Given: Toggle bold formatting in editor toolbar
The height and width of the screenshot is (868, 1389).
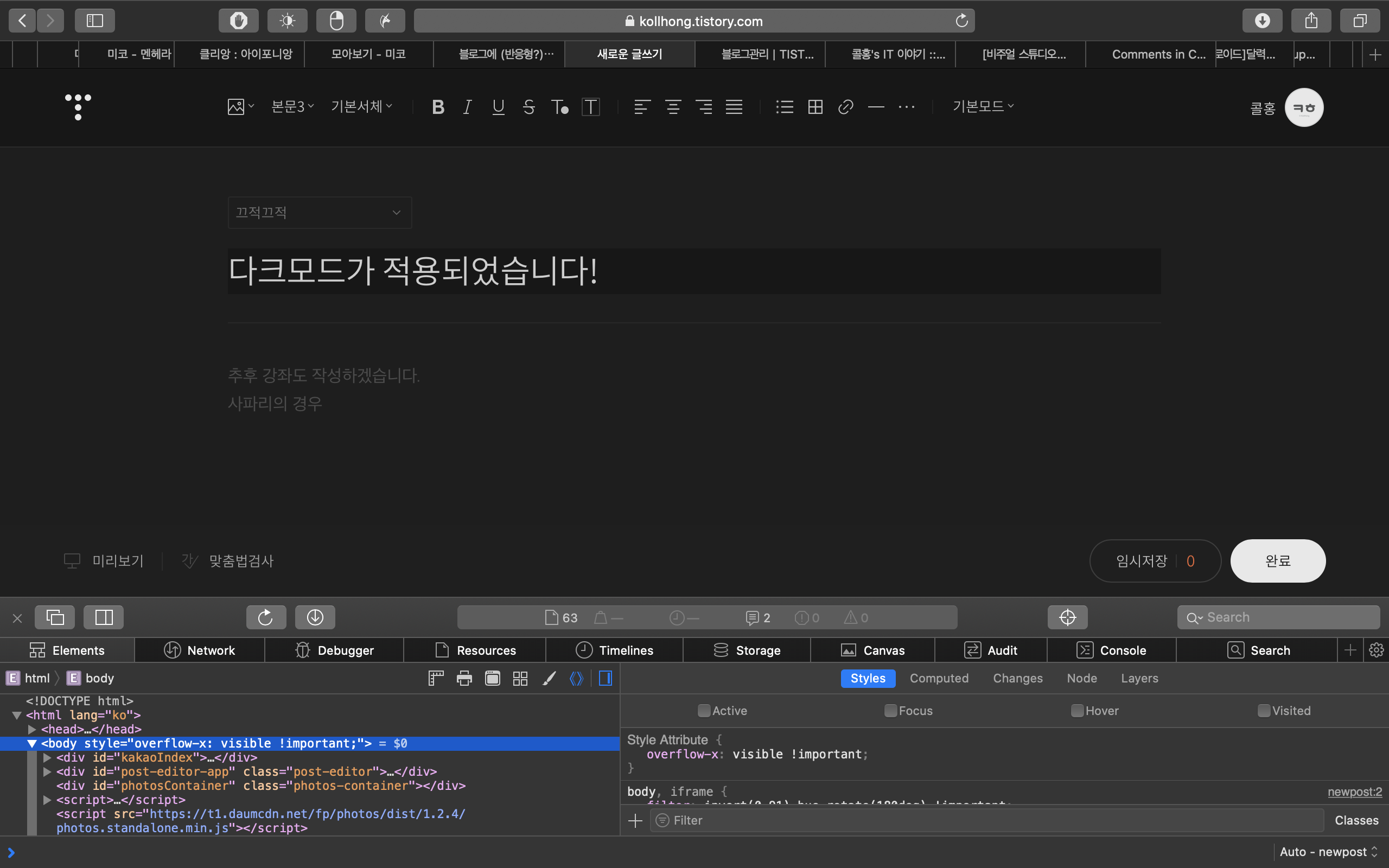Looking at the screenshot, I should [x=438, y=107].
